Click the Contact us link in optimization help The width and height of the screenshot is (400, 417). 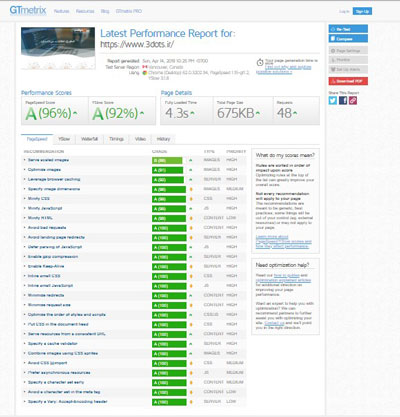pyautogui.click(x=274, y=323)
